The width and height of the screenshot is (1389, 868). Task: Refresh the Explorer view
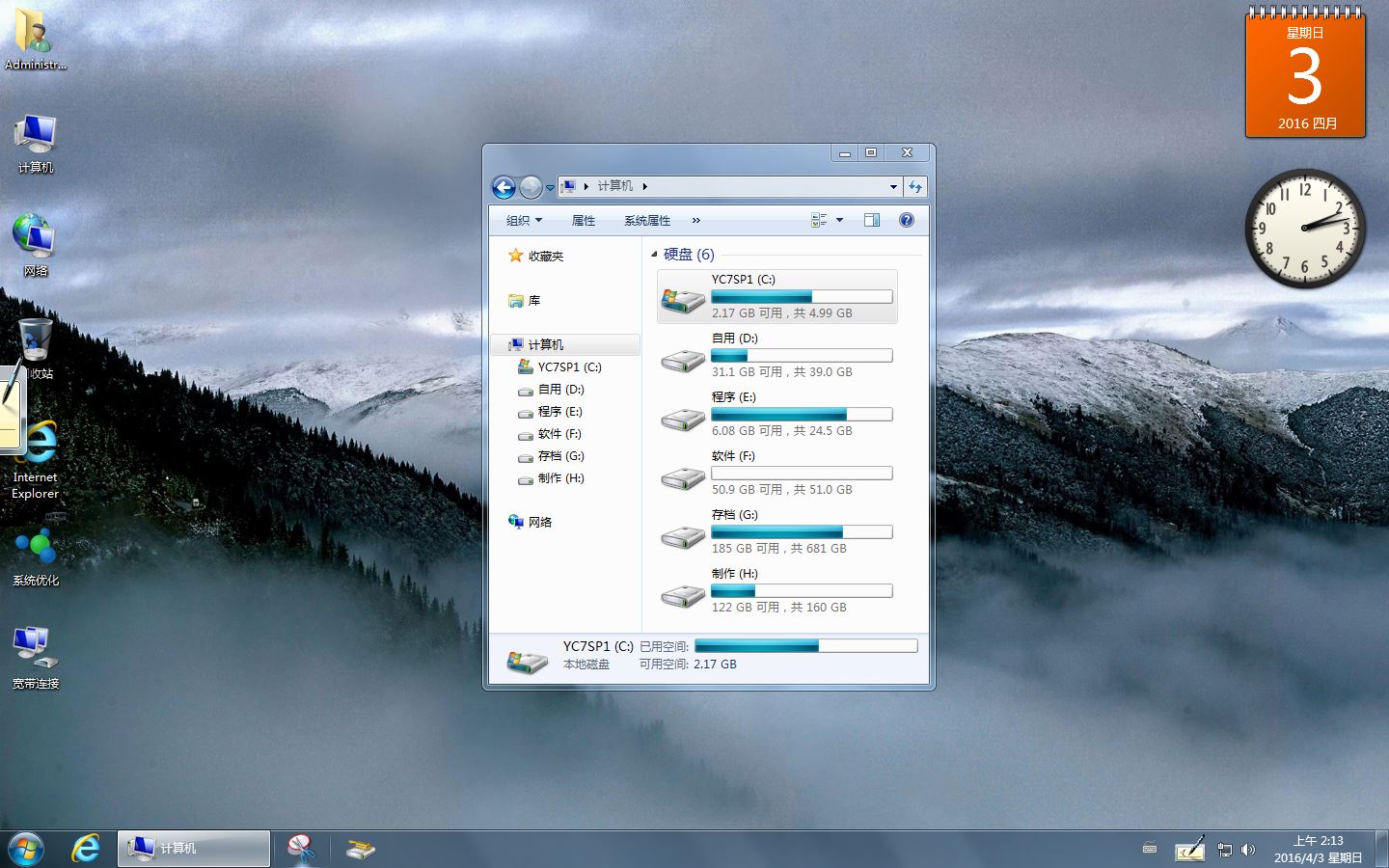pos(915,186)
